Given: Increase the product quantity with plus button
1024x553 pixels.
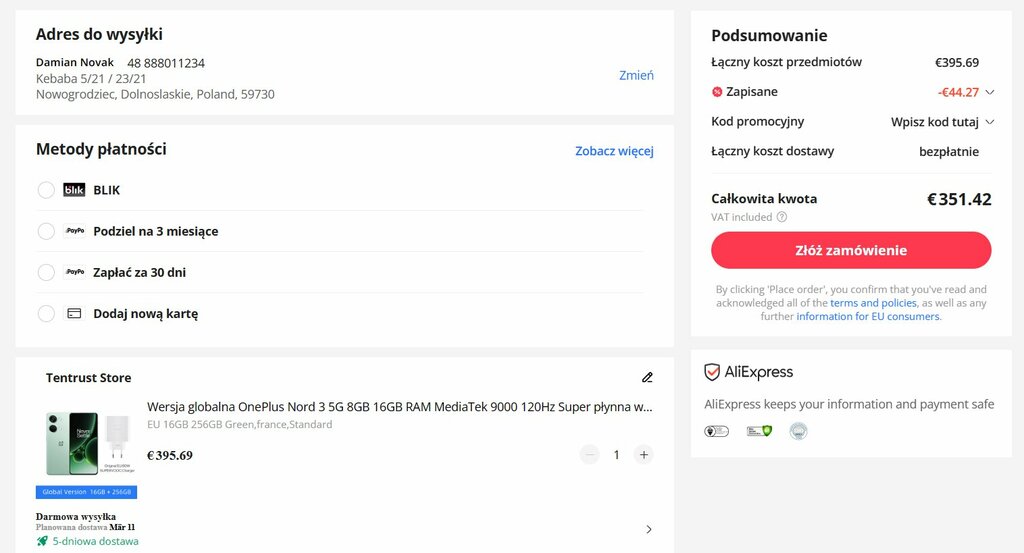Looking at the screenshot, I should [643, 455].
